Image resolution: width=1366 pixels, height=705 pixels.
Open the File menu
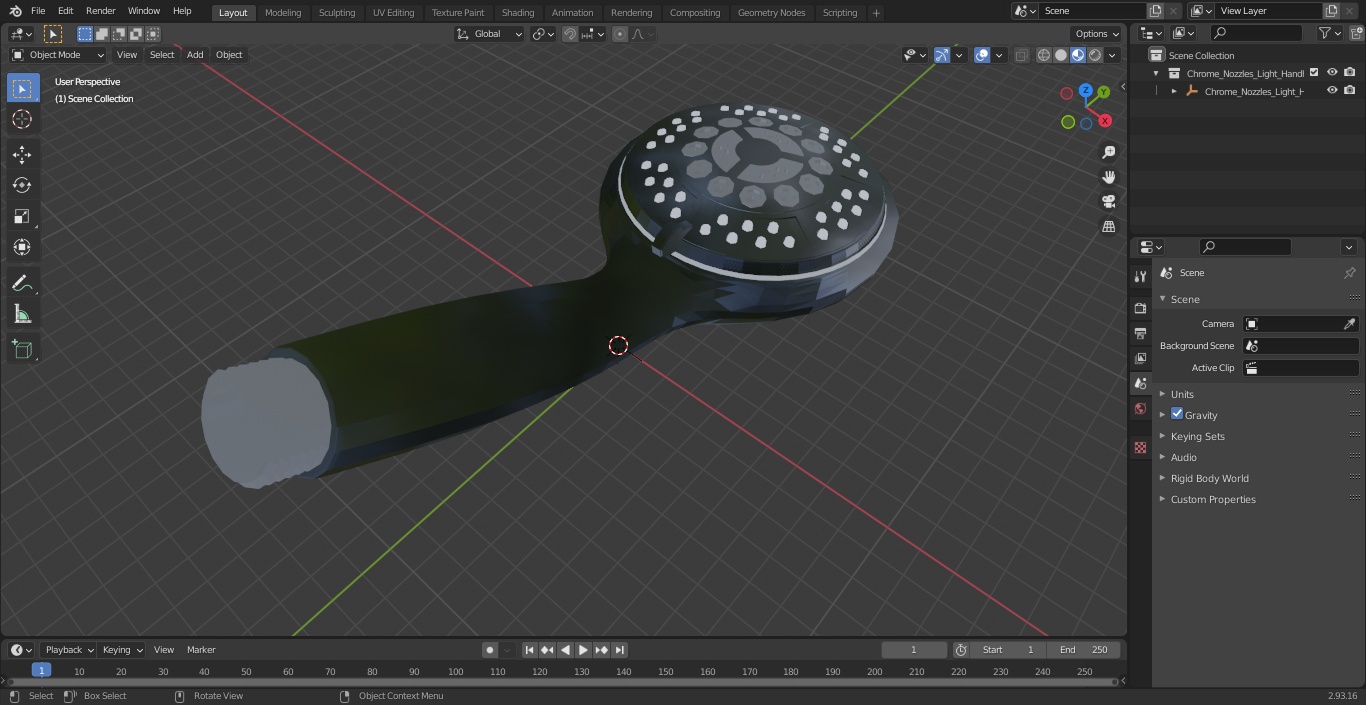38,11
